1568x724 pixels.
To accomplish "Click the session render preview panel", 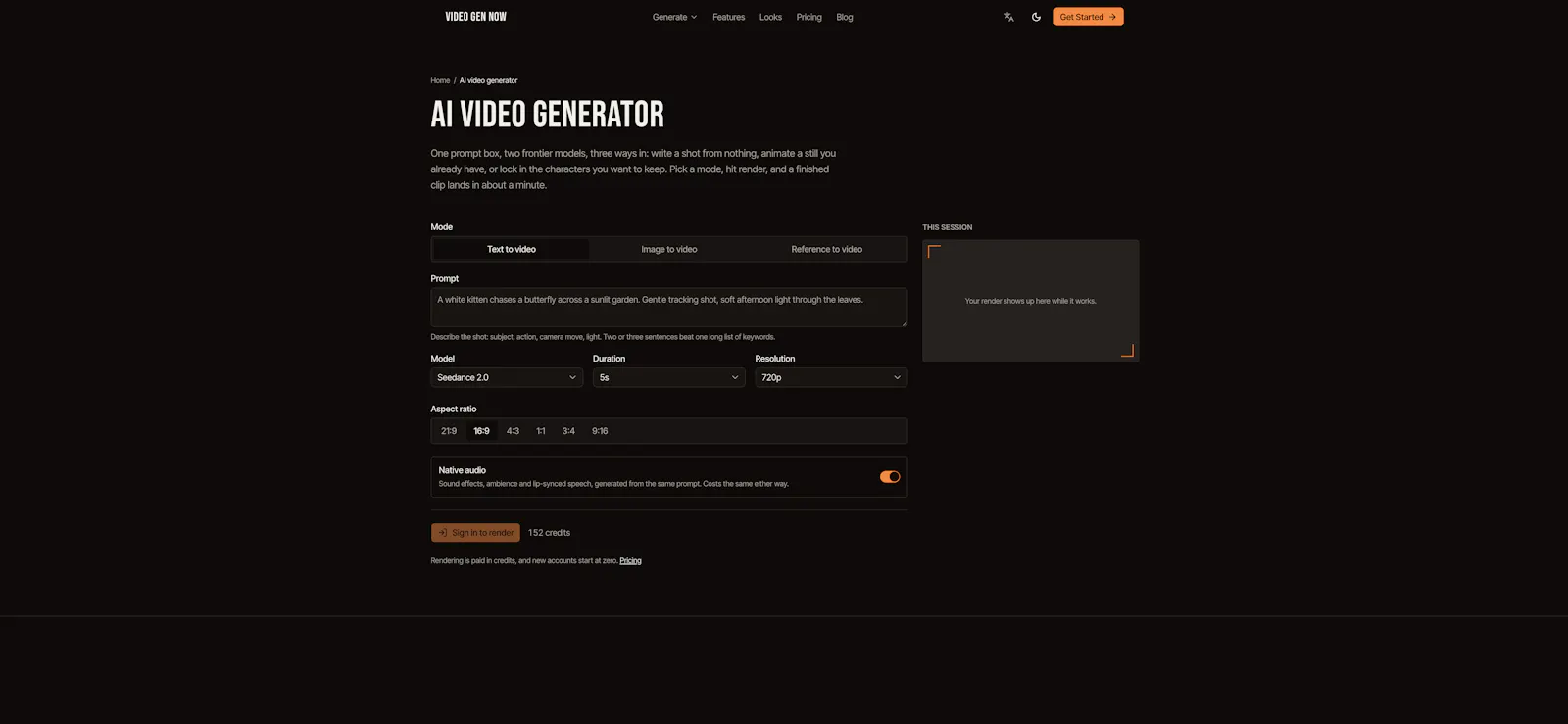I will 1030,301.
